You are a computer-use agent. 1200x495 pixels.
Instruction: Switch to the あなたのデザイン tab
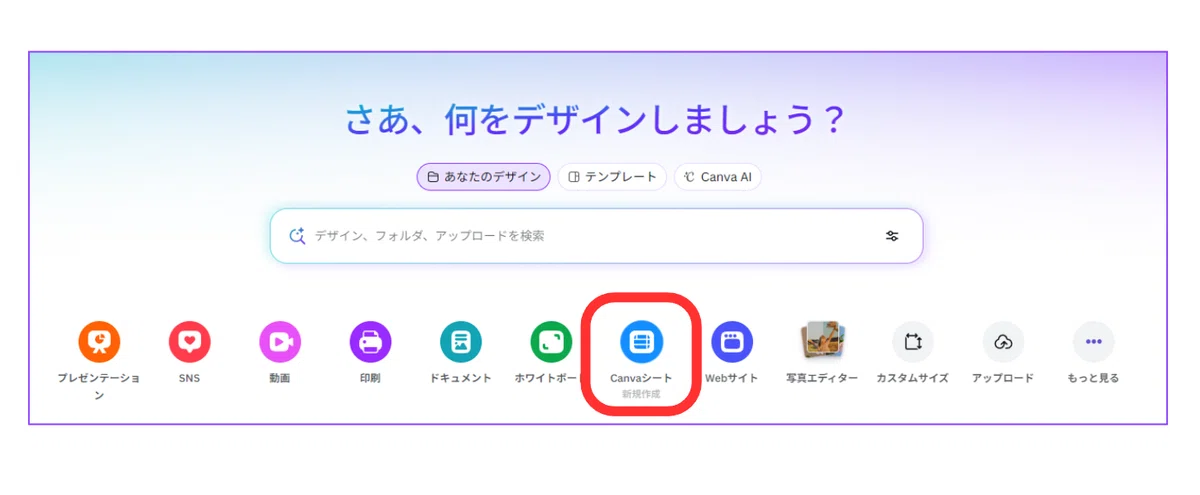coord(484,177)
